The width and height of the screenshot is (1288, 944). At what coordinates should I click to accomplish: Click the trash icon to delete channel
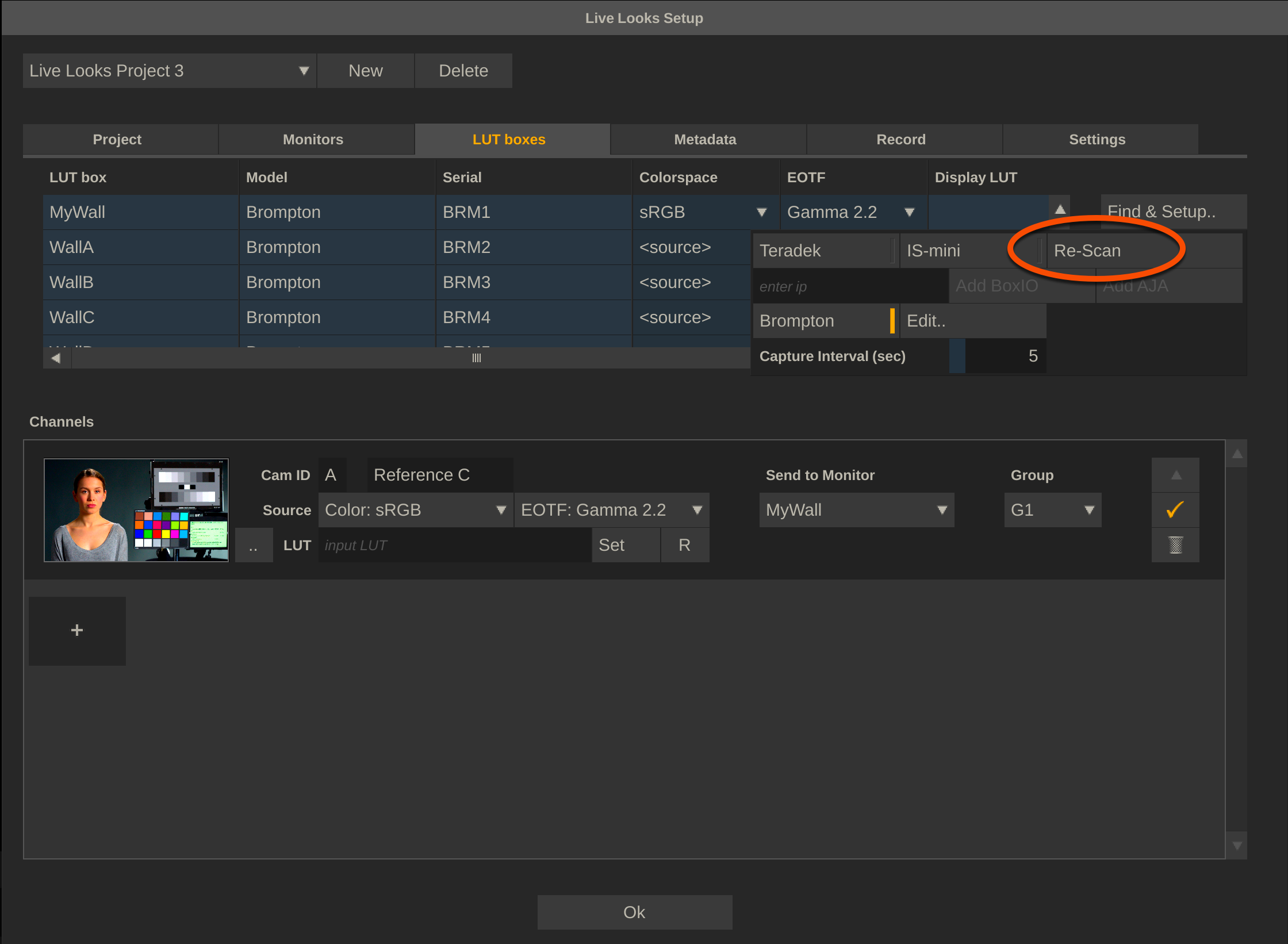click(1175, 544)
